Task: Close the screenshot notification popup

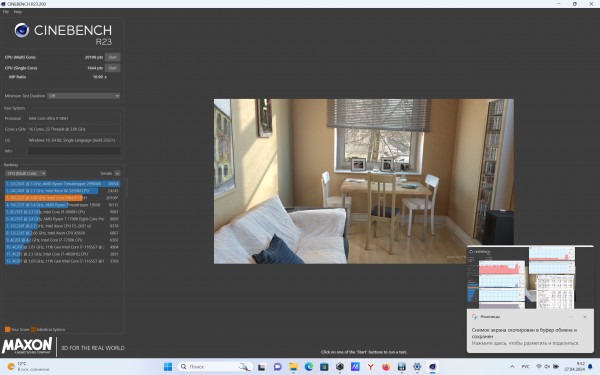Action: (585, 317)
